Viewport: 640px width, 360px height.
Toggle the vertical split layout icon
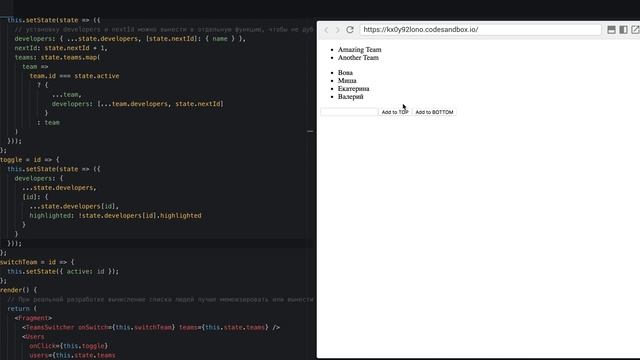coord(623,29)
